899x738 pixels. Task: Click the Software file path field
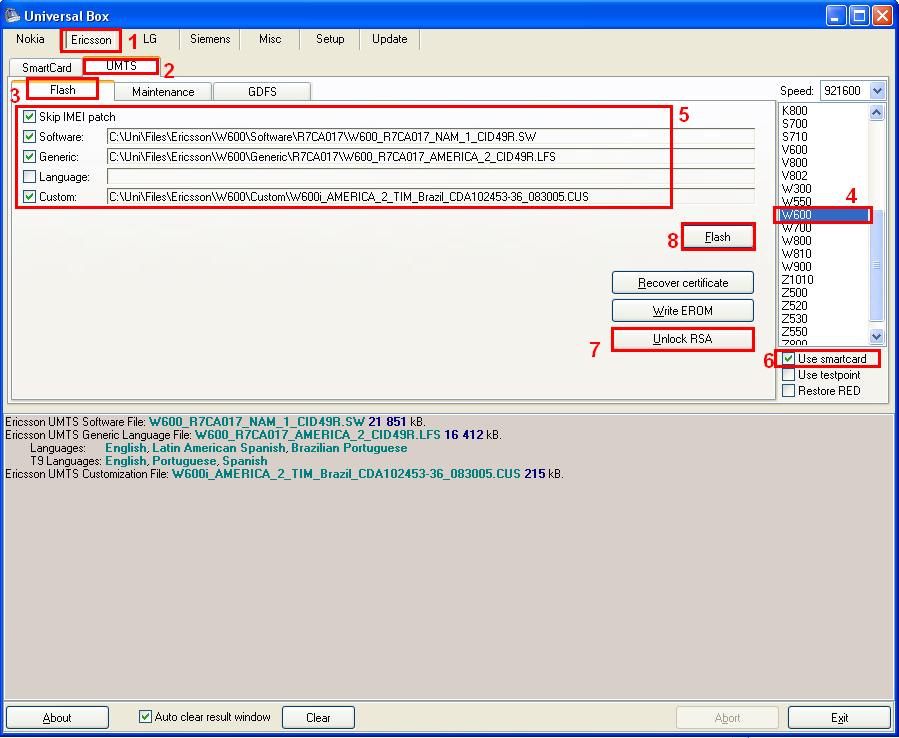click(430, 137)
